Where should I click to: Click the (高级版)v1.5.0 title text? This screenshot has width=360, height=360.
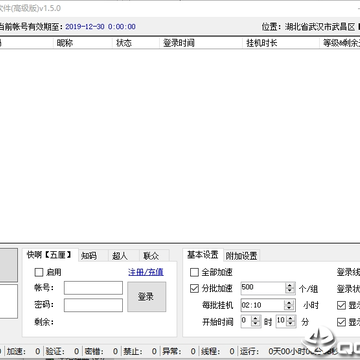(x=36, y=8)
